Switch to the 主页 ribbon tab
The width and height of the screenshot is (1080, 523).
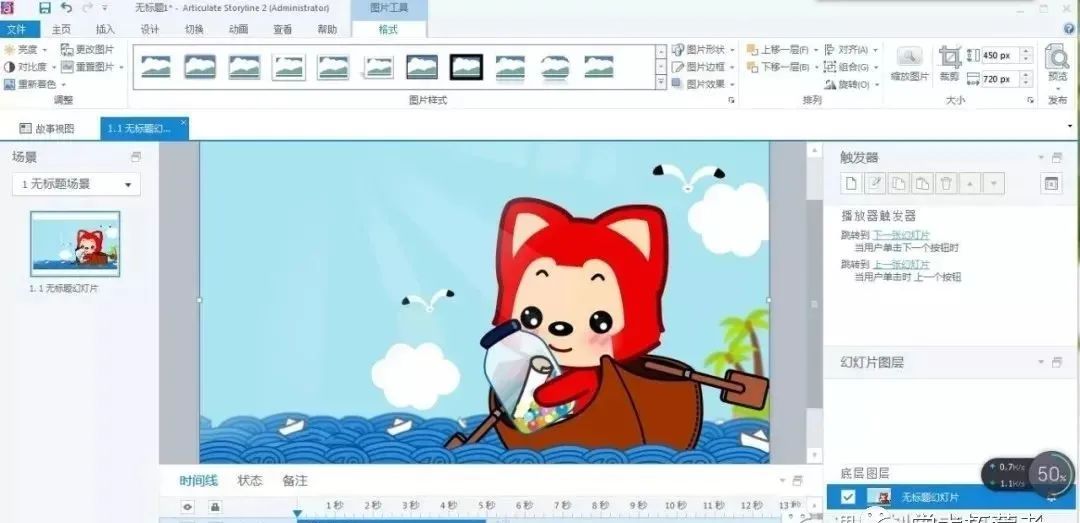tap(61, 29)
